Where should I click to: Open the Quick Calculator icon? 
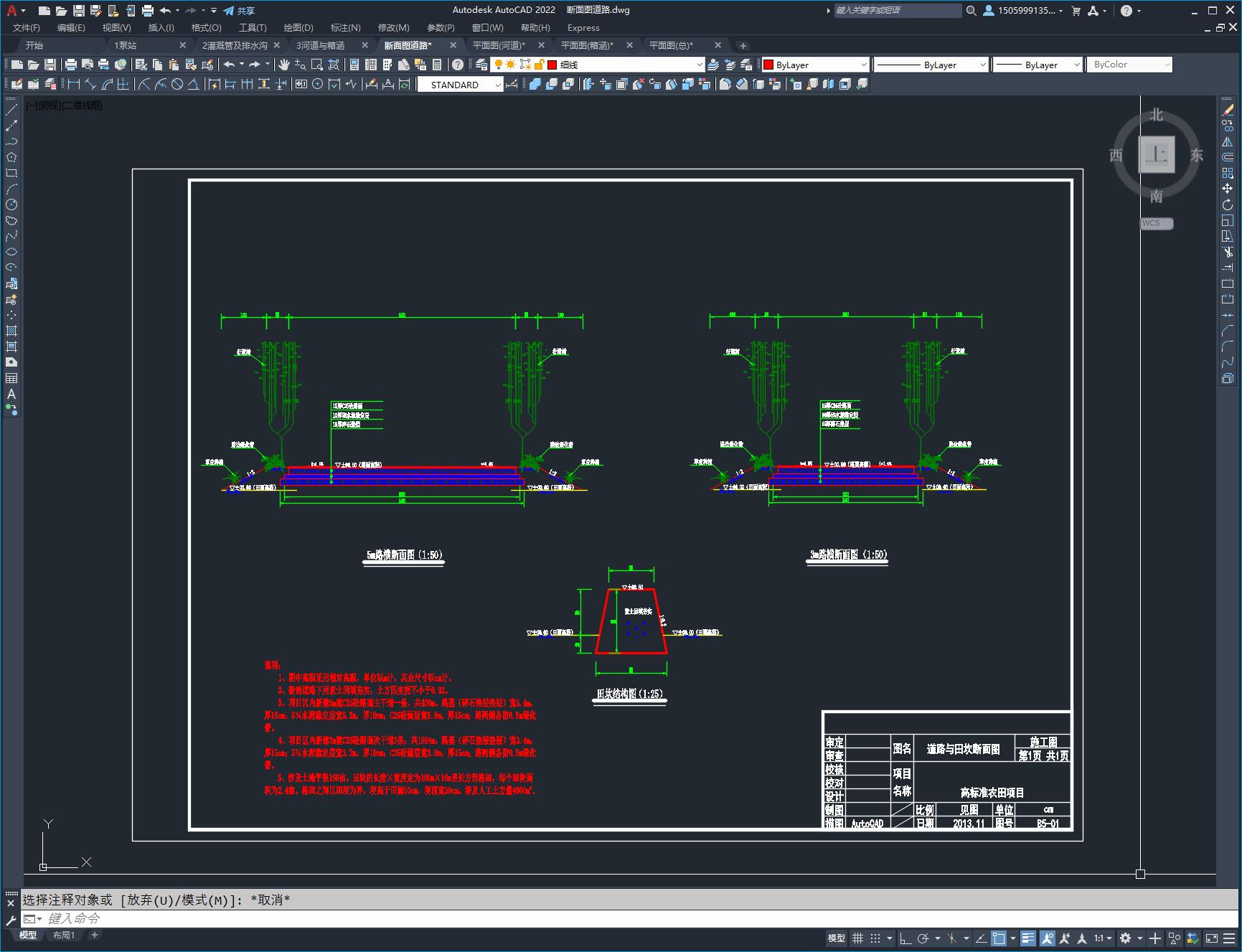[x=436, y=65]
